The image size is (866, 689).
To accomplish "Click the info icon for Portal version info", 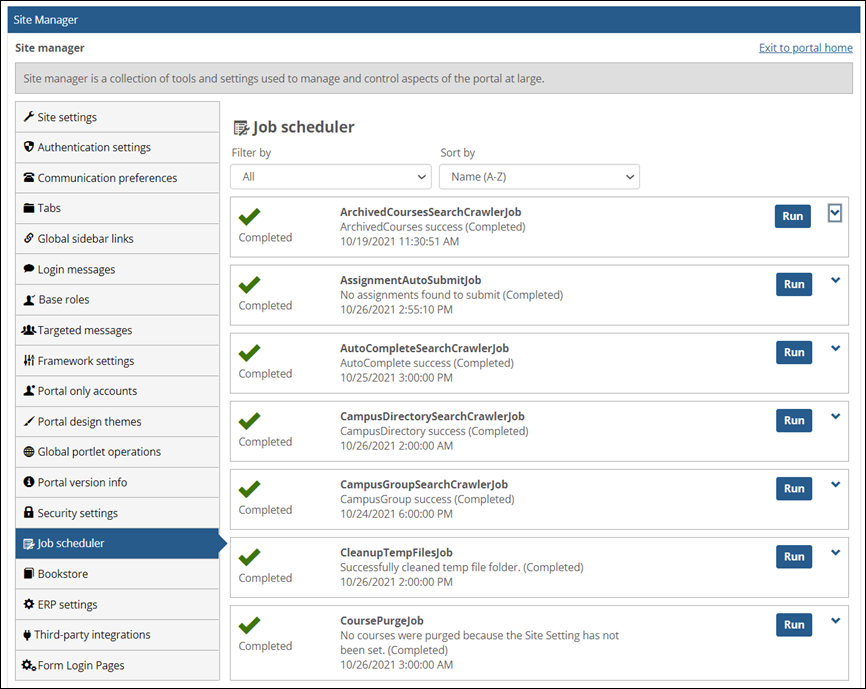I will [29, 482].
